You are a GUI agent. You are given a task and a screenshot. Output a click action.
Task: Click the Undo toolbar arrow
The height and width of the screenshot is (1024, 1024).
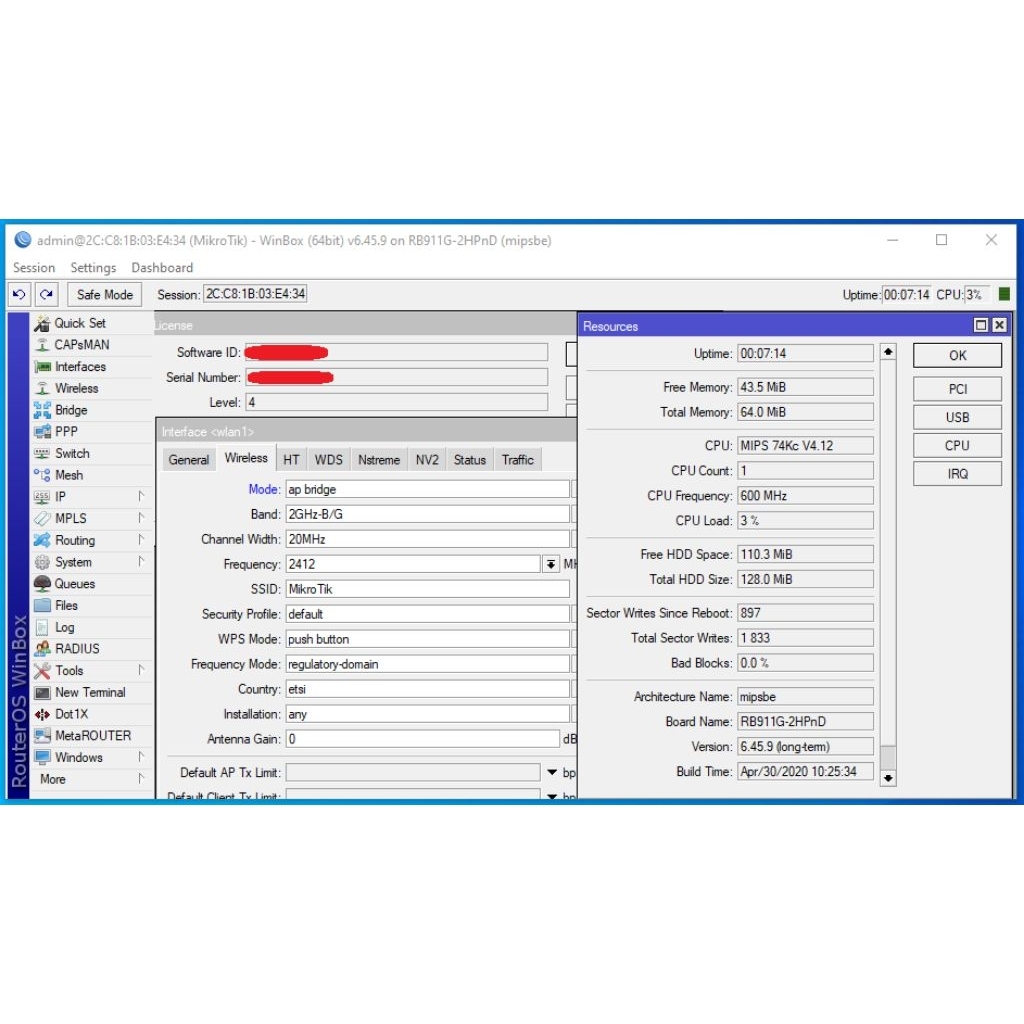tap(19, 295)
